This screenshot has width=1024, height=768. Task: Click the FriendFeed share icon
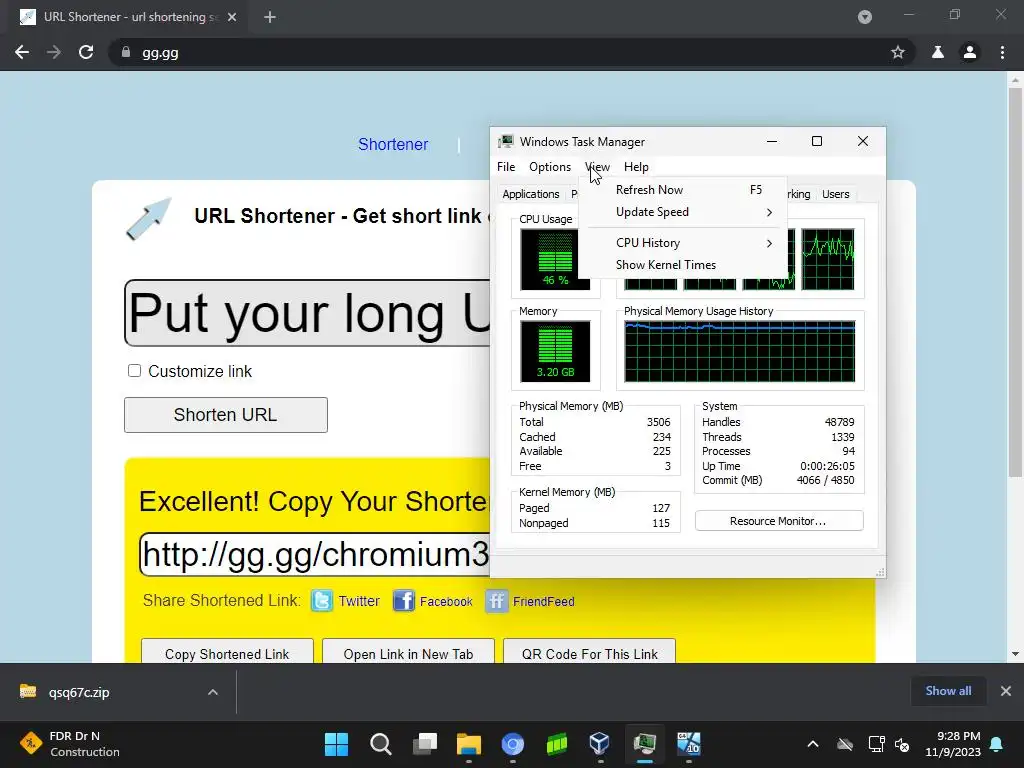point(496,601)
